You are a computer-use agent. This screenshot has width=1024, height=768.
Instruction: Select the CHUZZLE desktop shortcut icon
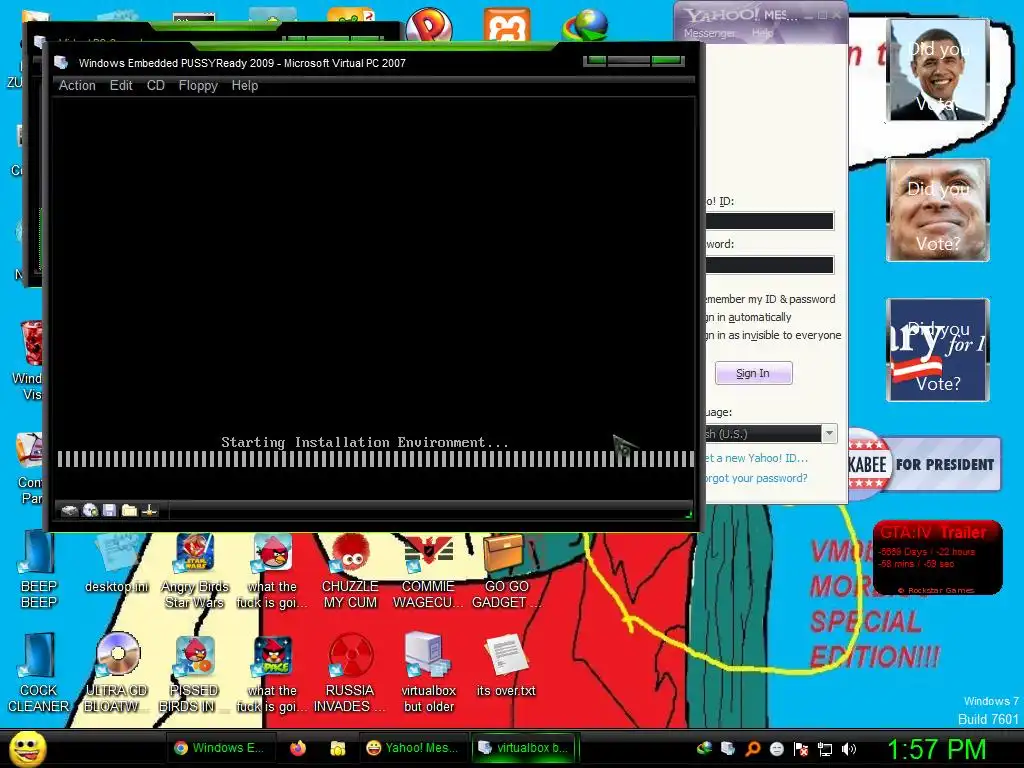click(350, 571)
